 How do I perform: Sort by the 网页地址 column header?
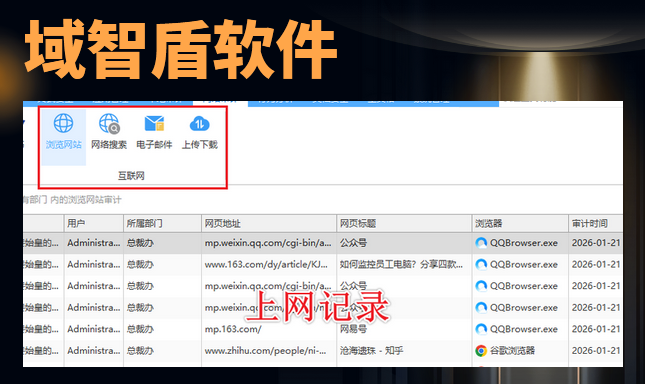coord(269,223)
